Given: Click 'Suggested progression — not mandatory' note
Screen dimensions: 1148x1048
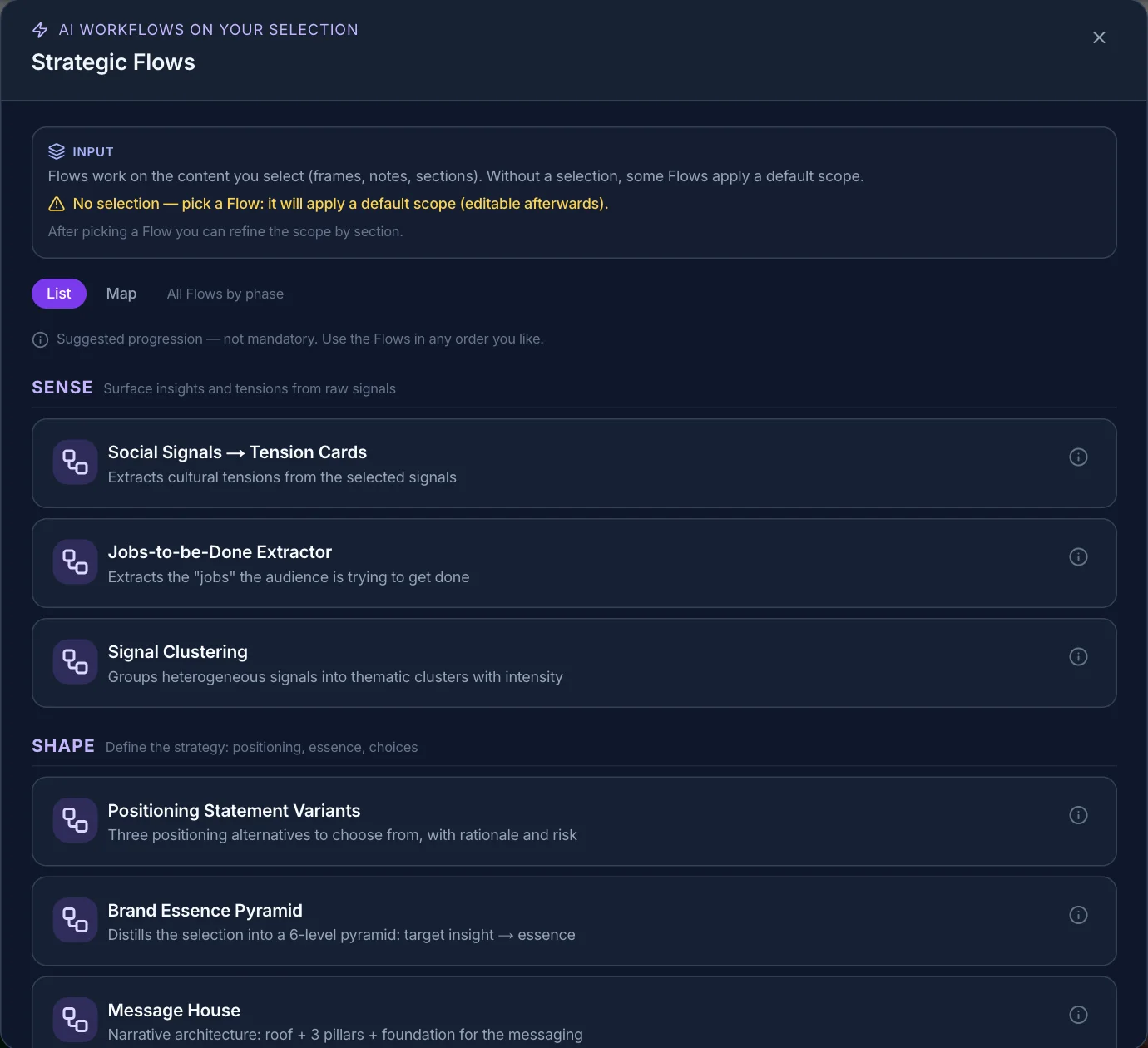Looking at the screenshot, I should tap(300, 339).
